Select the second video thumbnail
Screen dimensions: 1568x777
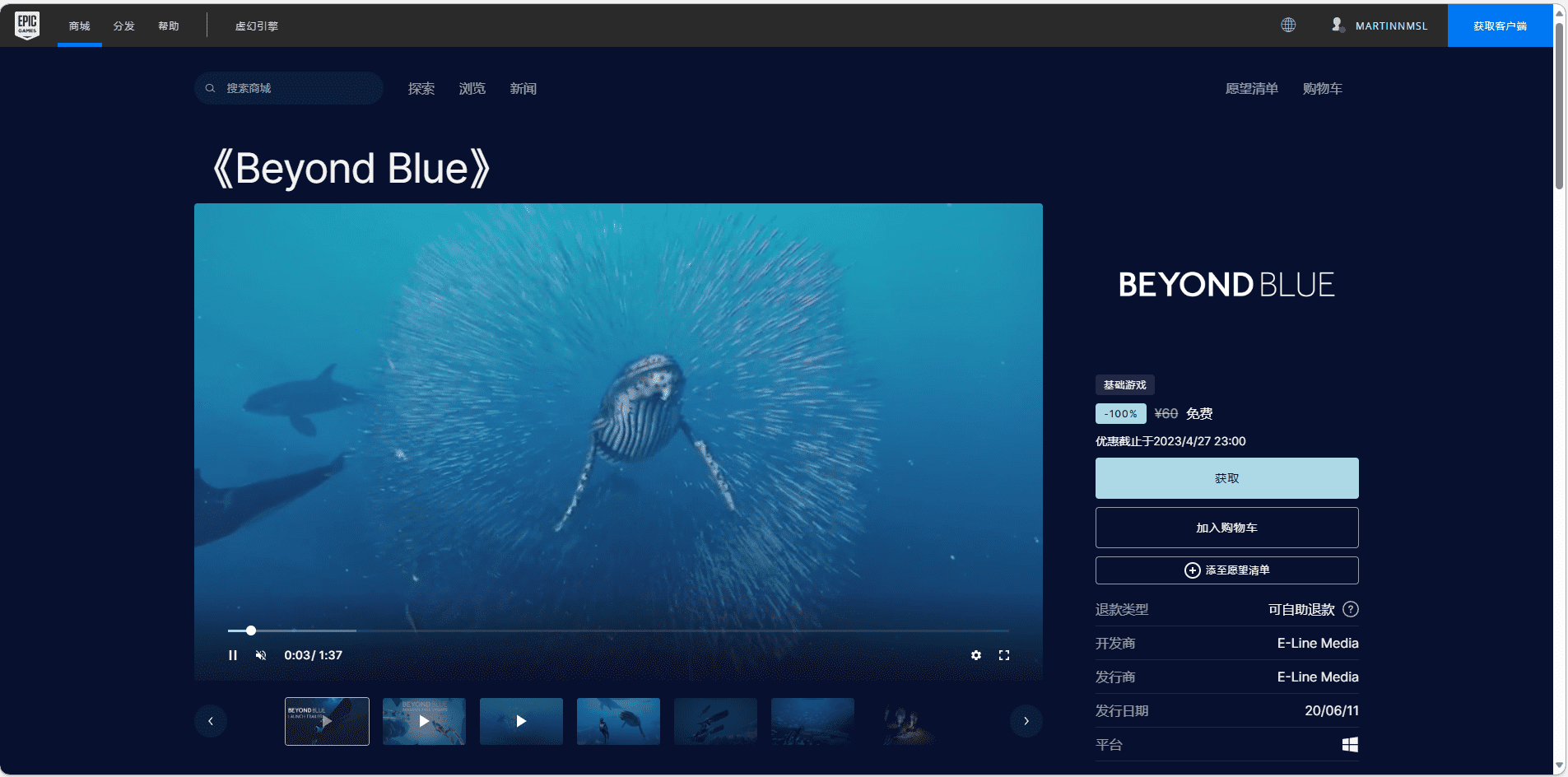click(424, 721)
